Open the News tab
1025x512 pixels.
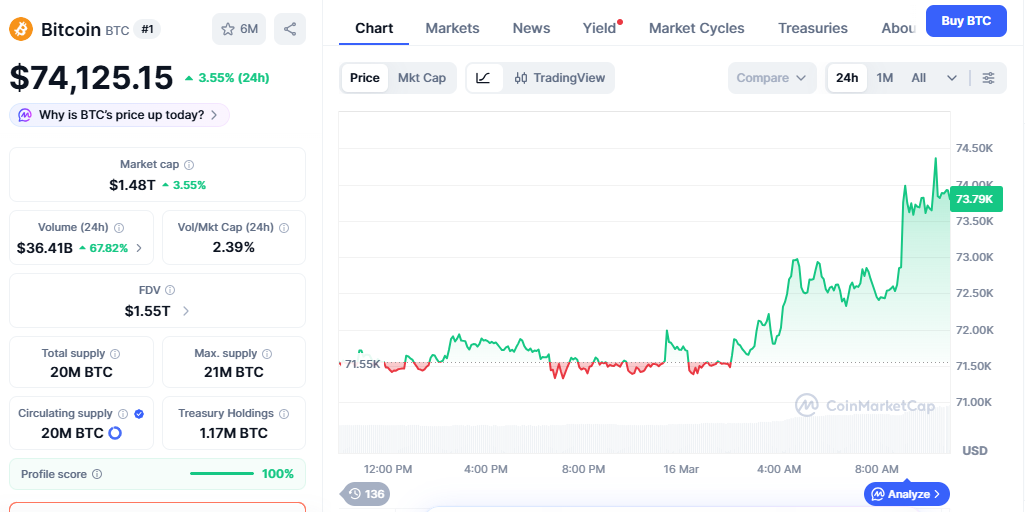[531, 28]
